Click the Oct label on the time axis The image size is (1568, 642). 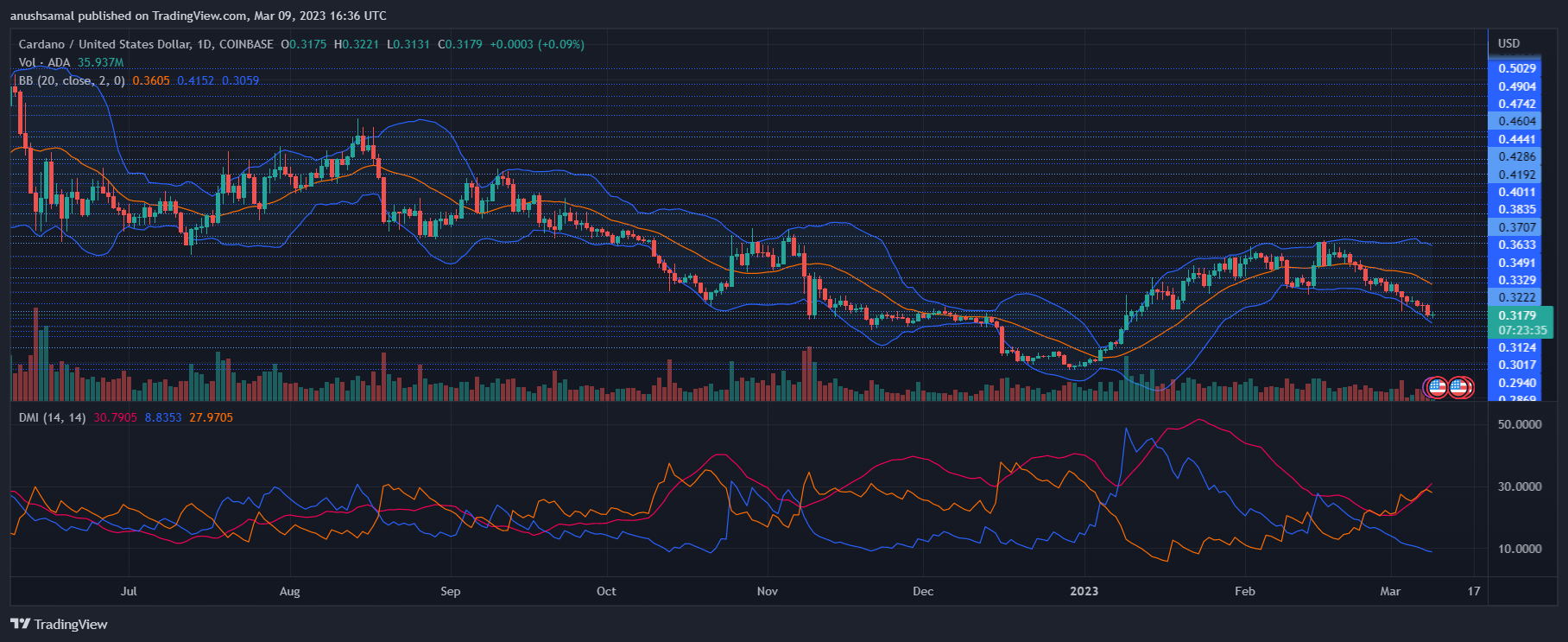(607, 591)
